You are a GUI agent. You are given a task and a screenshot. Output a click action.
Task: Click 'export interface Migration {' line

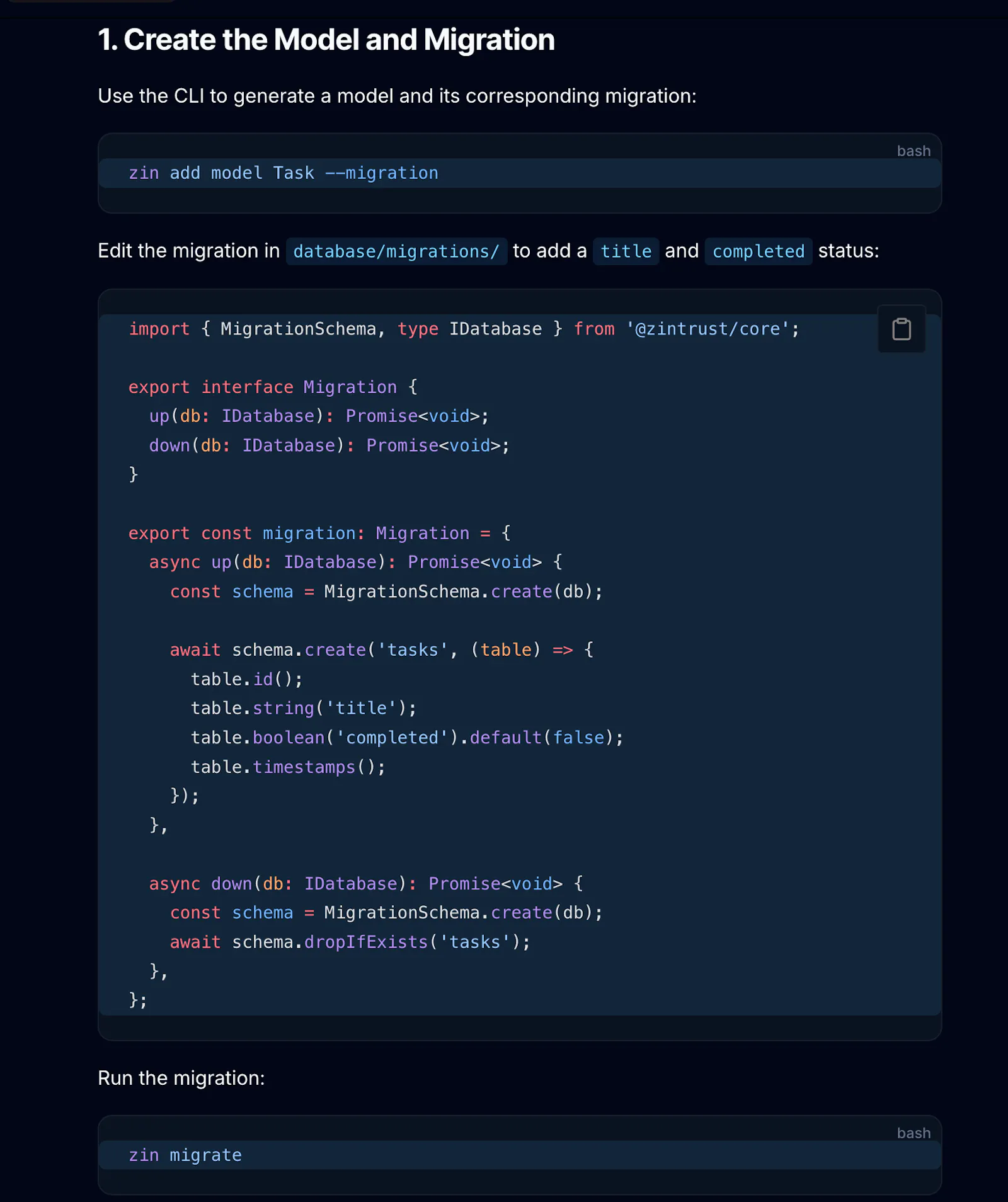click(273, 387)
